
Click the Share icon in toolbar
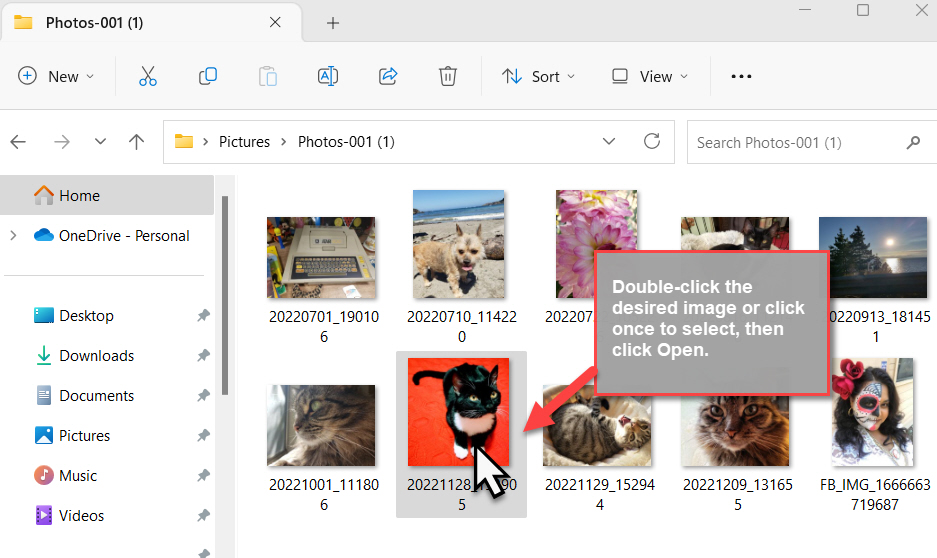coord(388,76)
